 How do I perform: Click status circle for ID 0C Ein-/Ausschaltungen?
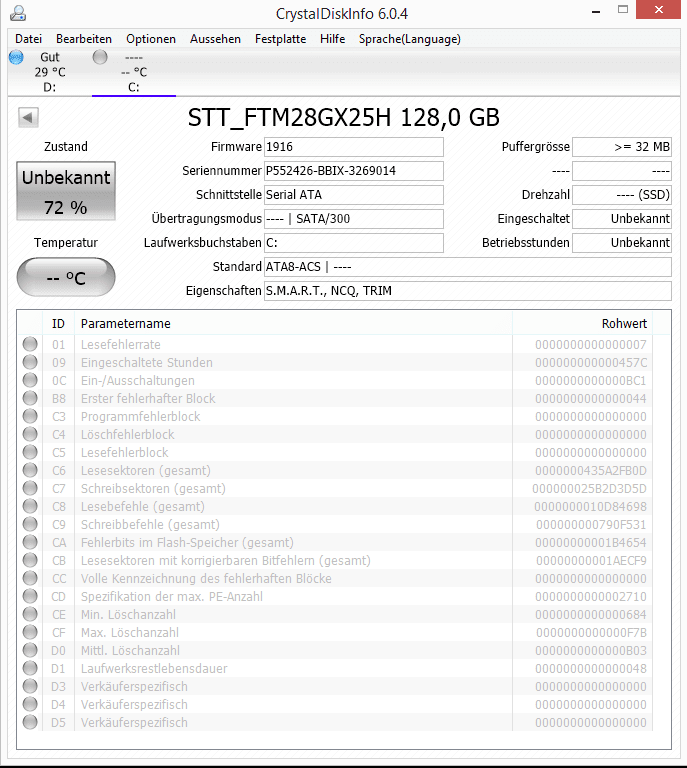(x=30, y=380)
